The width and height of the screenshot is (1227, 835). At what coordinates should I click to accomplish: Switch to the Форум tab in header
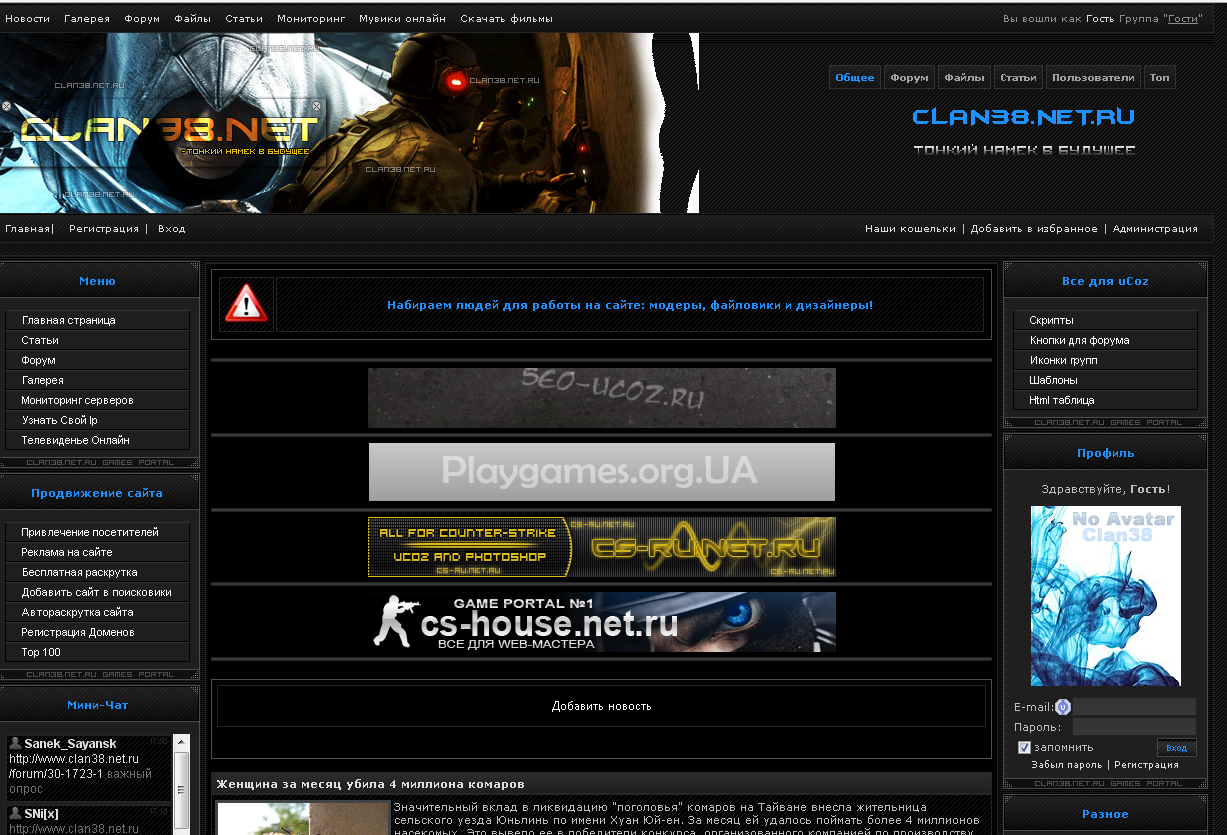tap(909, 77)
